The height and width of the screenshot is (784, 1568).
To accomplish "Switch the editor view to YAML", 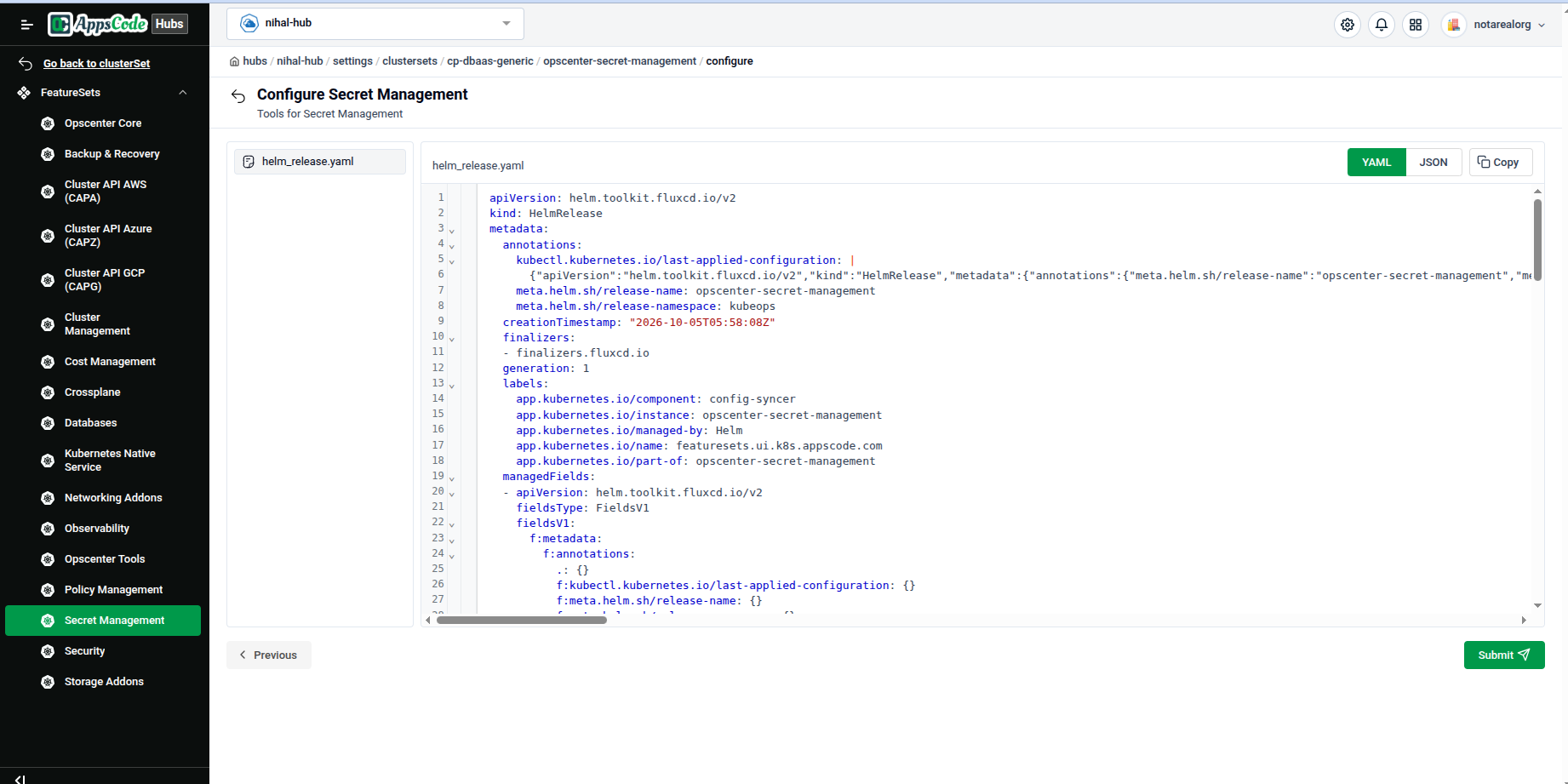I will point(1376,162).
